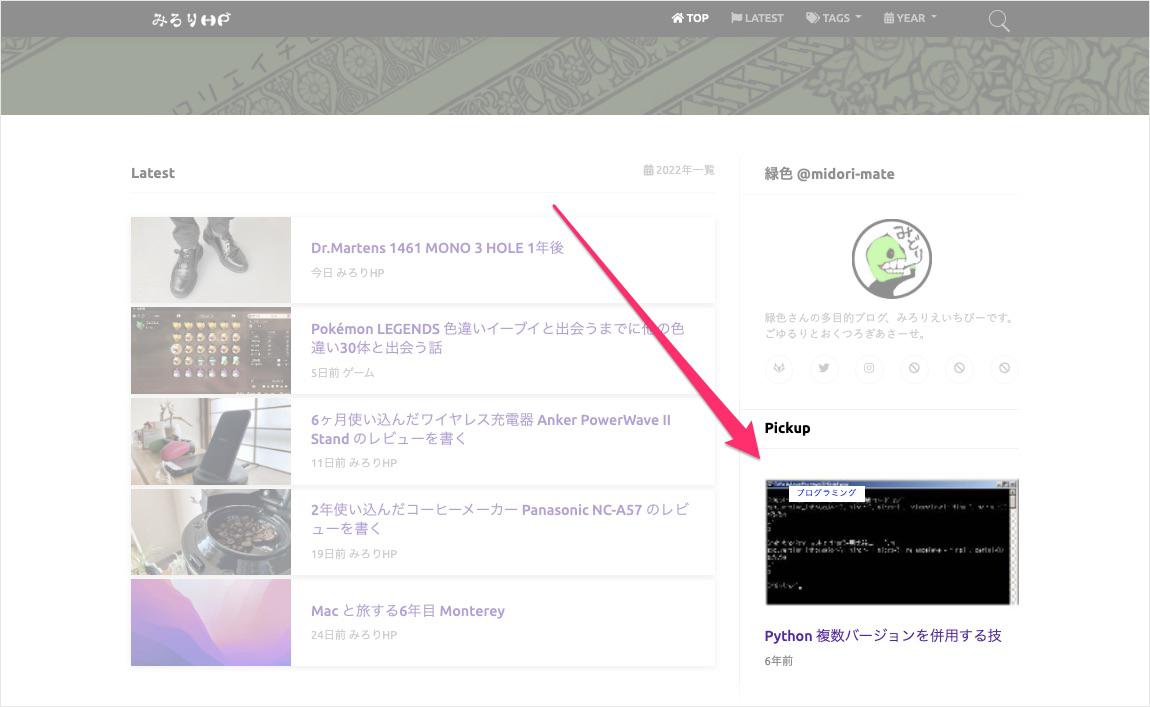Click the 緑色さんの多目的ブログ profile description
Screen dimensions: 1150x707
(x=889, y=326)
